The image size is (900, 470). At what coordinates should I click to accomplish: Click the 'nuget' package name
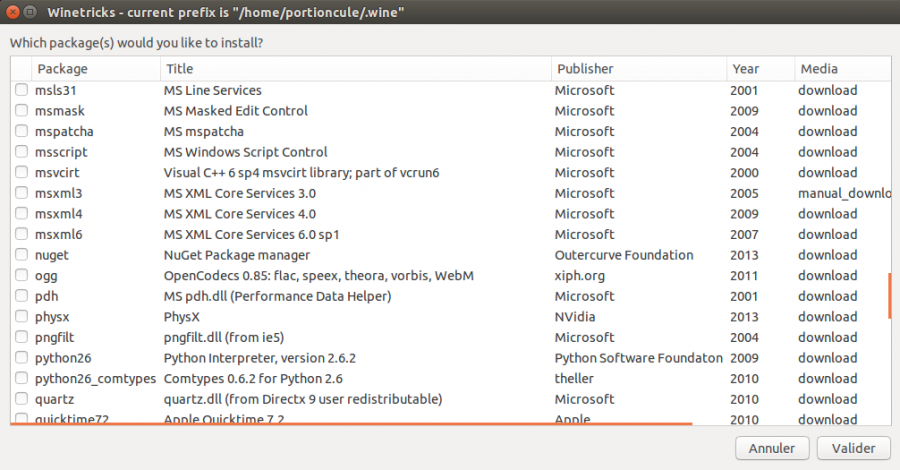(x=52, y=255)
